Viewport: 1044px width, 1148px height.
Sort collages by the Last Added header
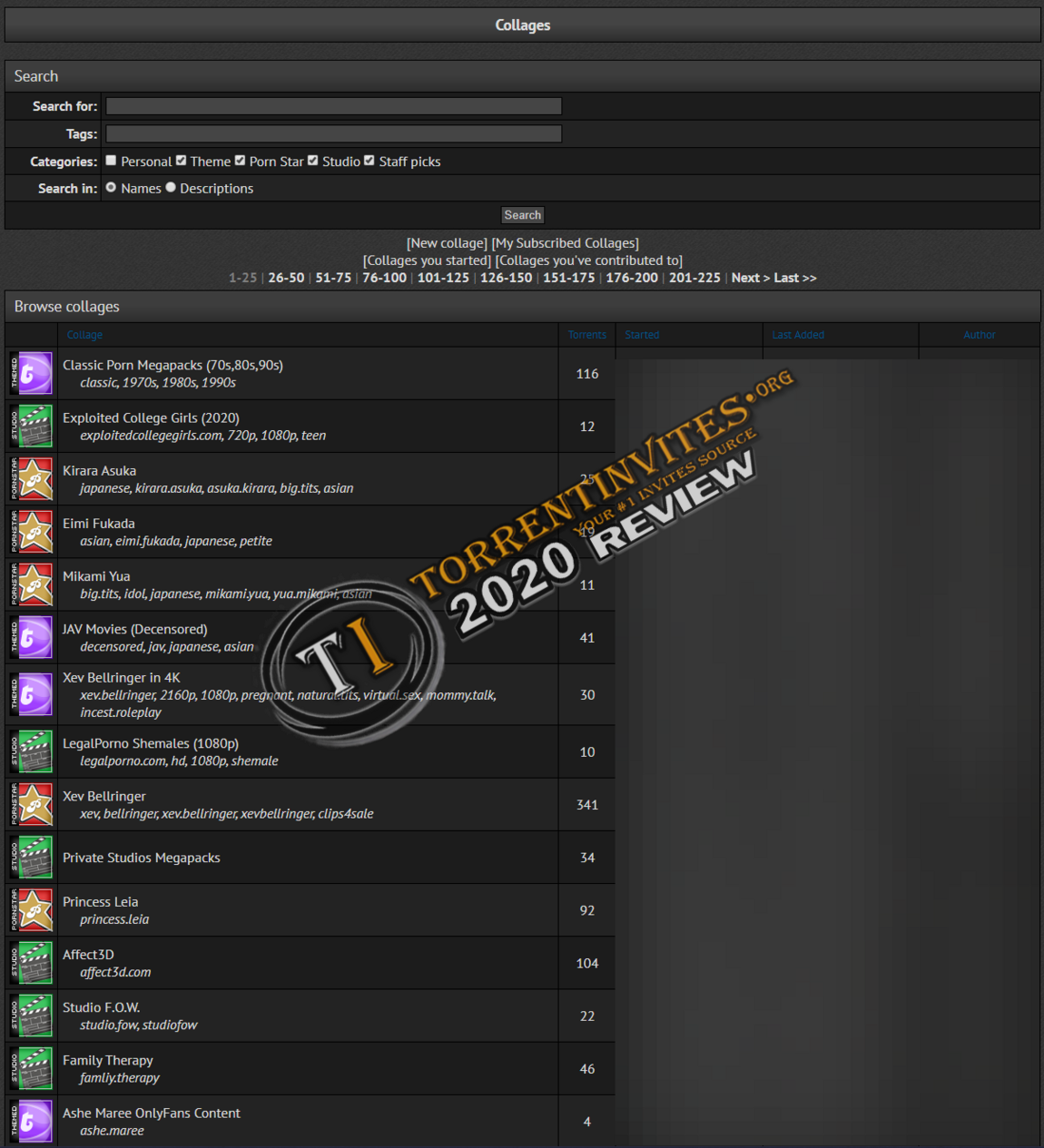tap(798, 335)
